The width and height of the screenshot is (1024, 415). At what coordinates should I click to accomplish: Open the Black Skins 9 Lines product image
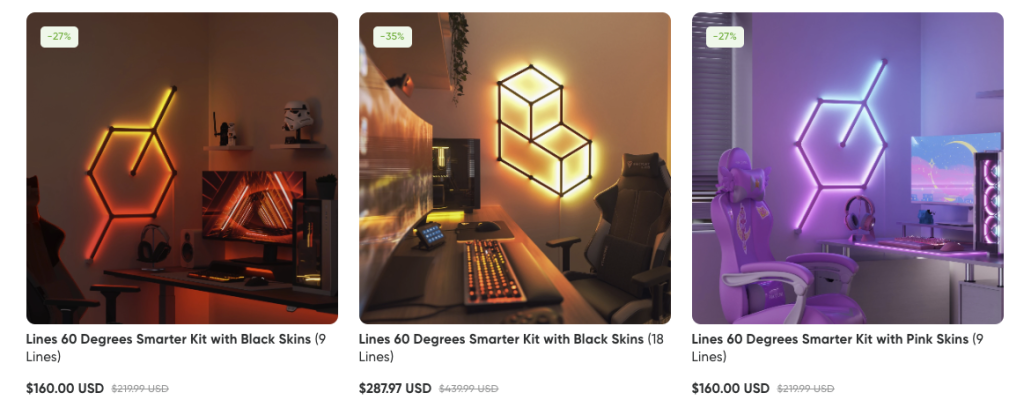coord(181,168)
